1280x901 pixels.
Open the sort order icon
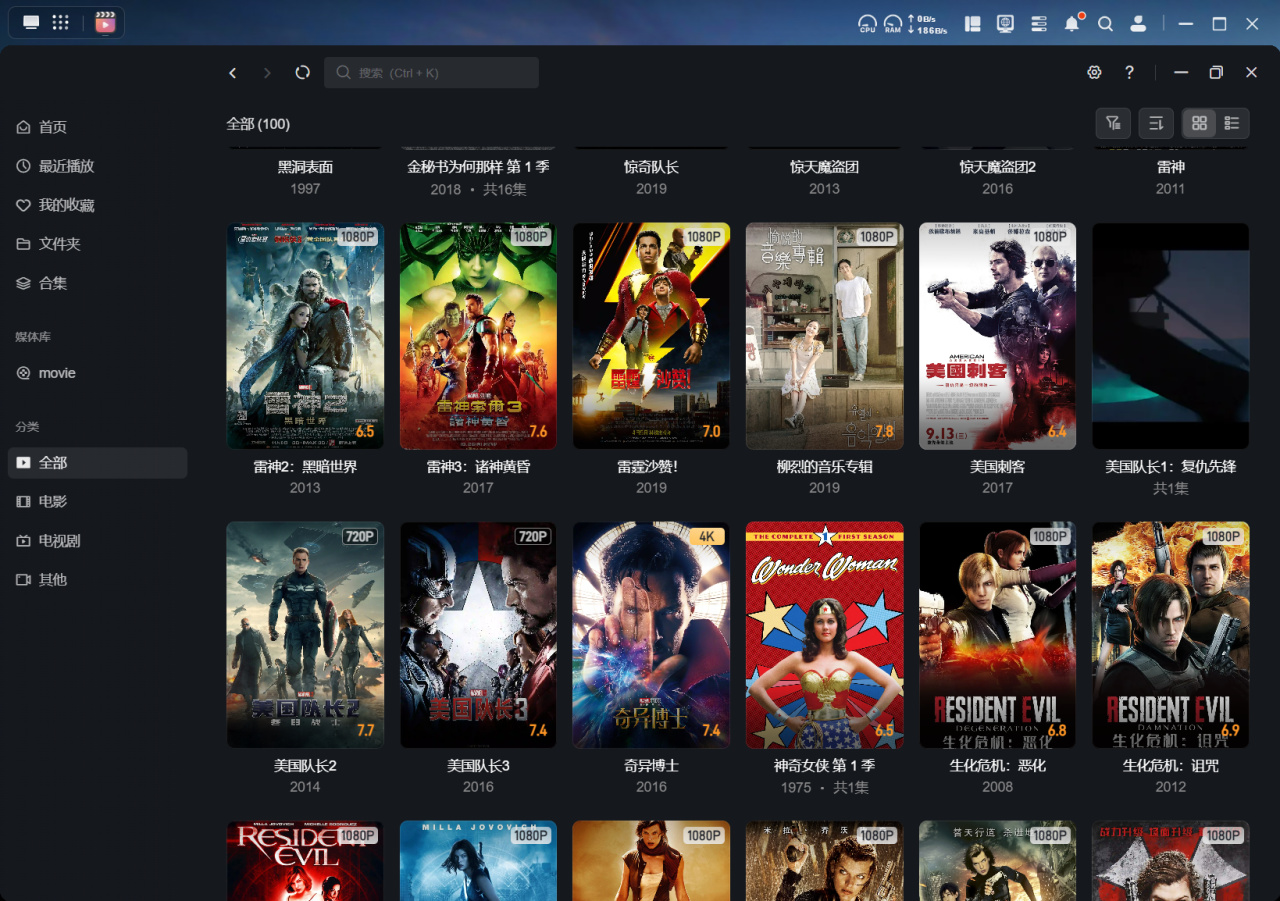tap(1156, 123)
